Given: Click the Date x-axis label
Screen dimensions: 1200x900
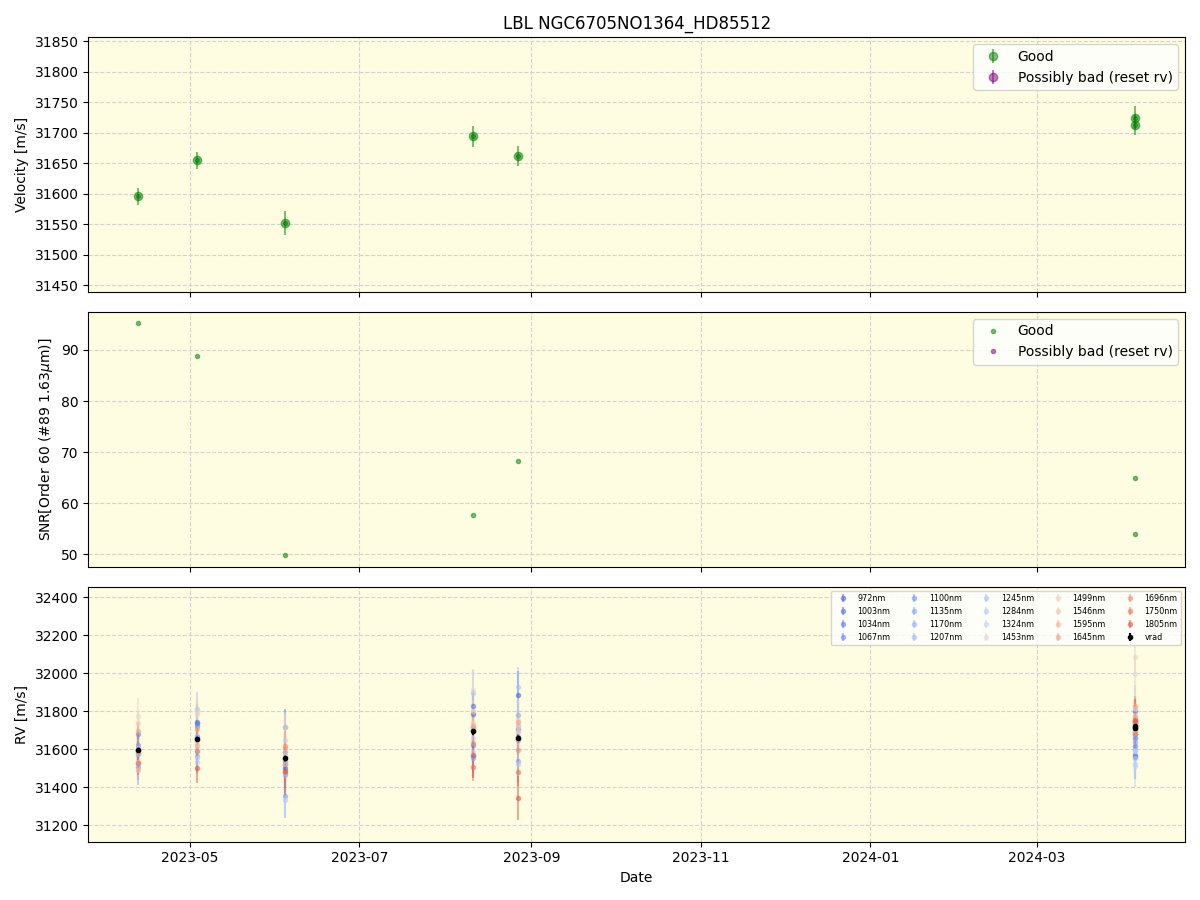Looking at the screenshot, I should [x=636, y=877].
